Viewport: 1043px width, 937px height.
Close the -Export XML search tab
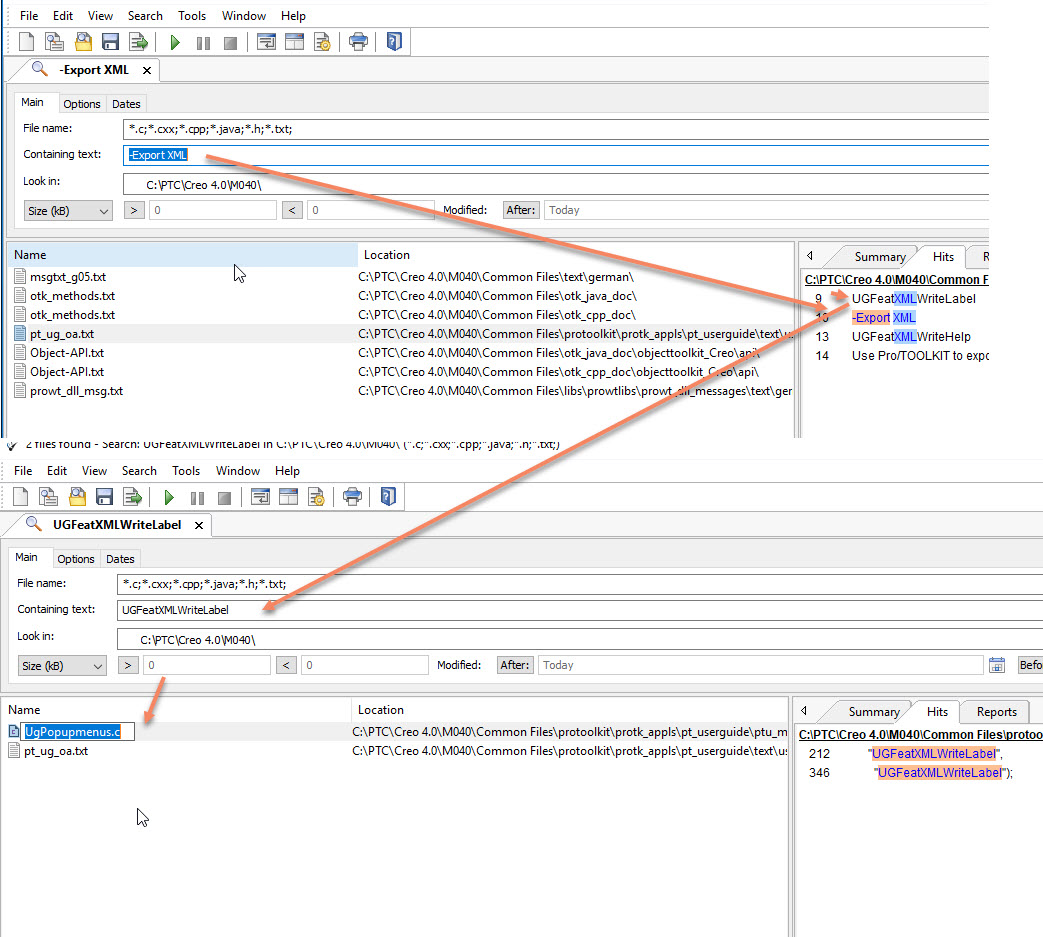[x=146, y=70]
